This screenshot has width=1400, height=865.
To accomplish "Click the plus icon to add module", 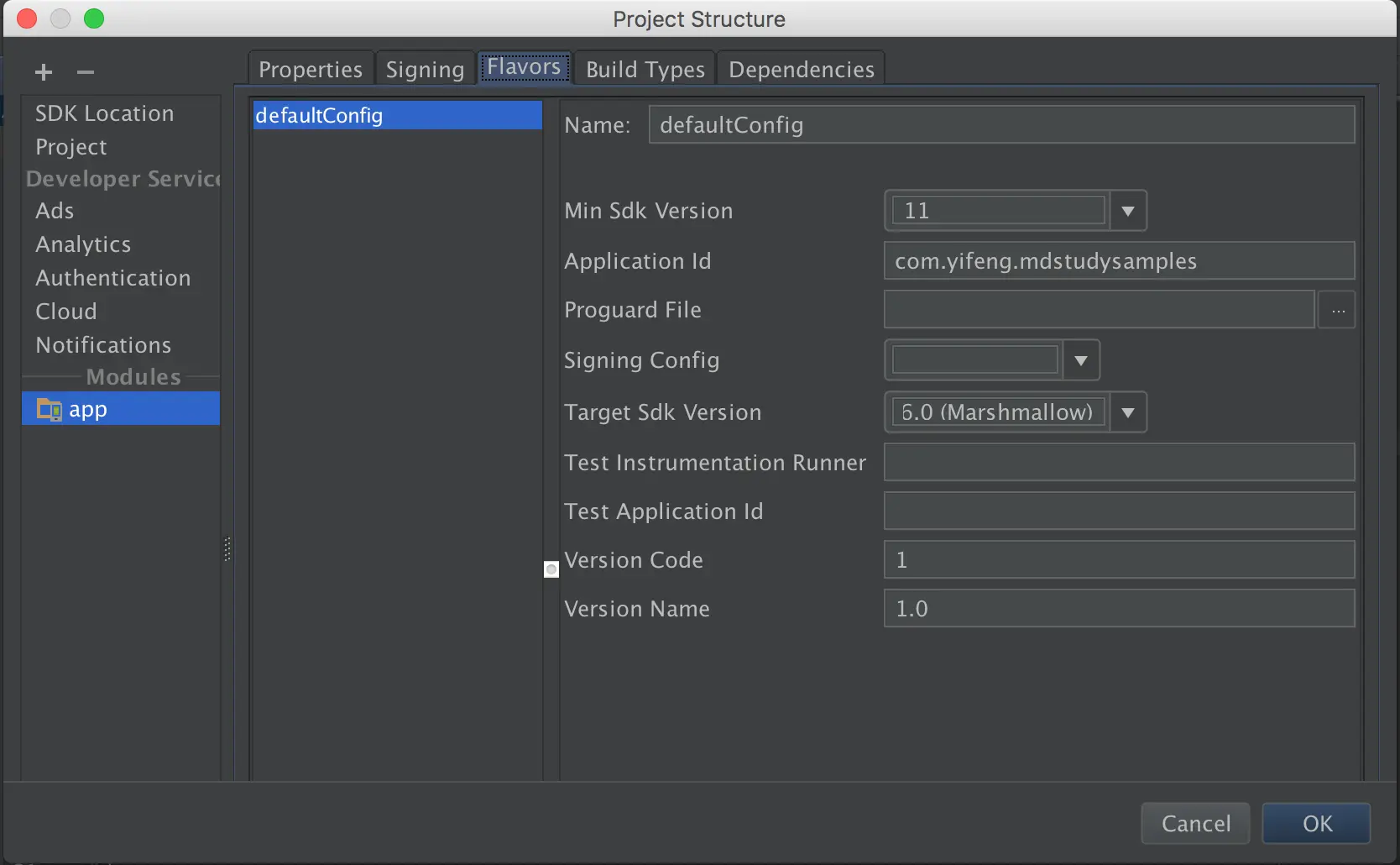I will pyautogui.click(x=44, y=72).
